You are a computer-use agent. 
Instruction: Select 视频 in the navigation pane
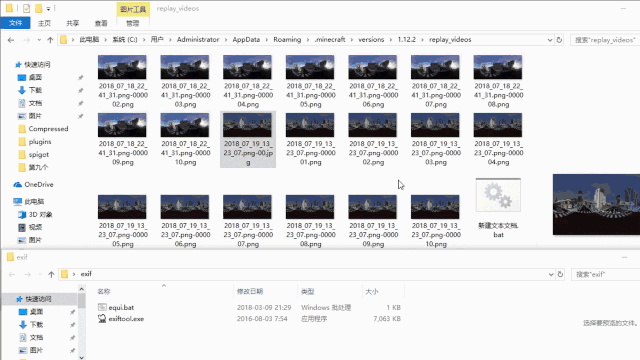pyautogui.click(x=35, y=227)
